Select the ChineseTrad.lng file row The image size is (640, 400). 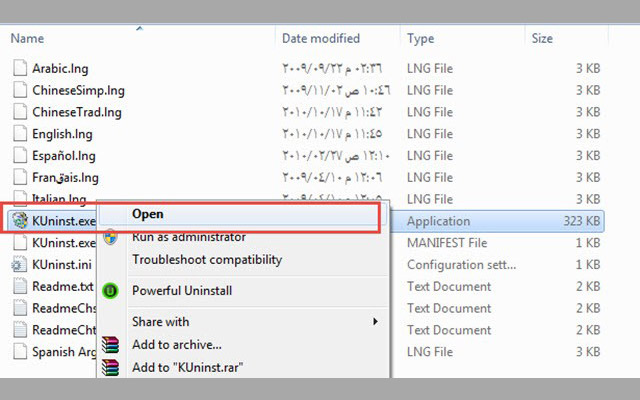pos(77,112)
